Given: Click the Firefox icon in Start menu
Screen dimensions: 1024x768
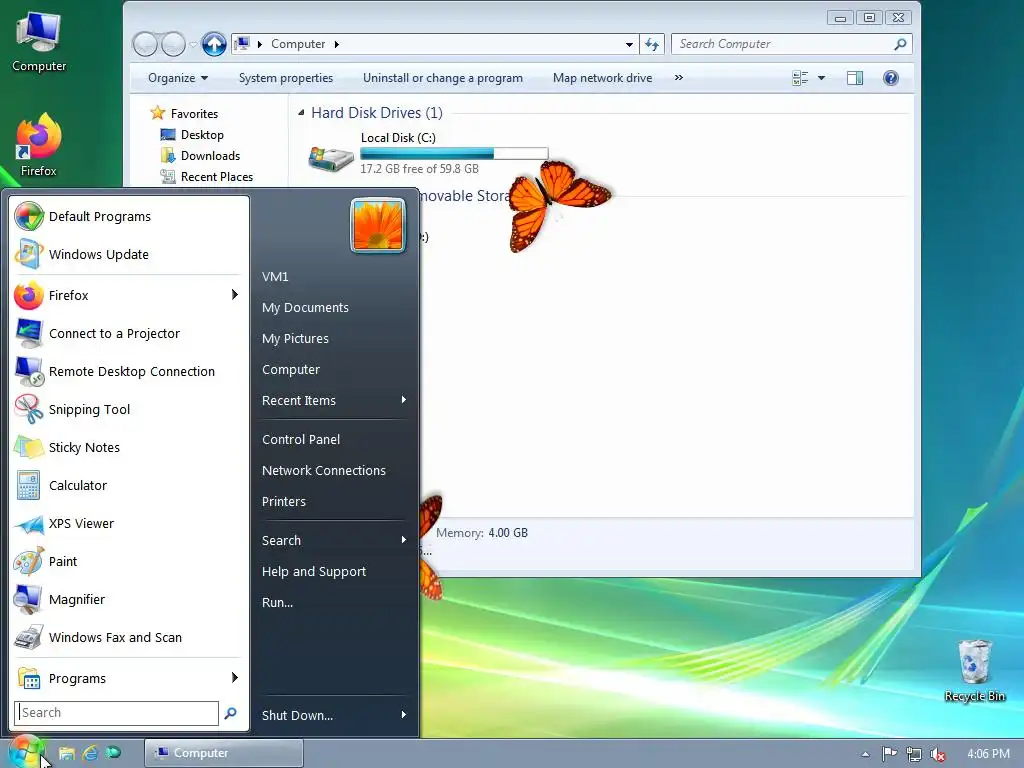Looking at the screenshot, I should [29, 295].
